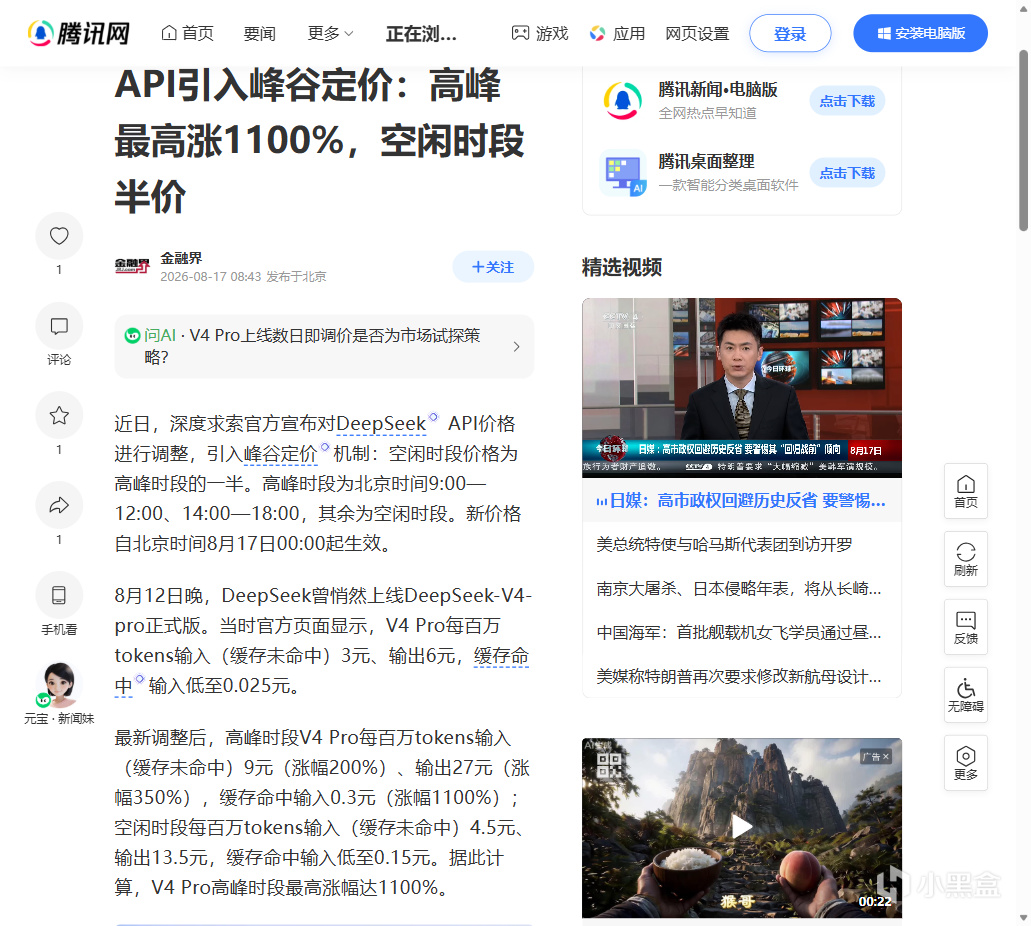Click 精选视频 section heading
This screenshot has width=1031, height=926.
[621, 267]
